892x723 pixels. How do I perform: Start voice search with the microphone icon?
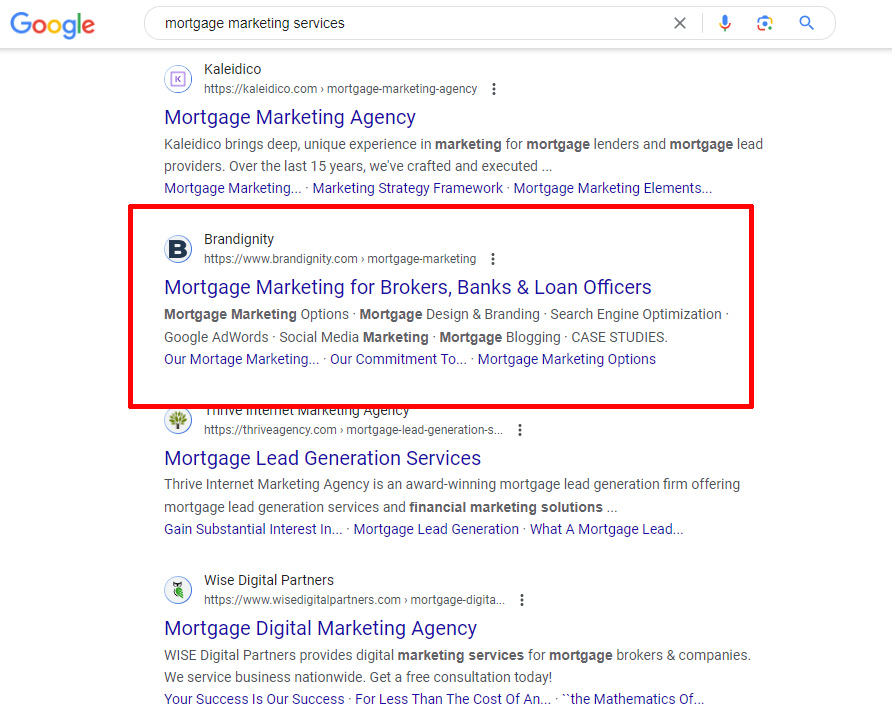725,23
